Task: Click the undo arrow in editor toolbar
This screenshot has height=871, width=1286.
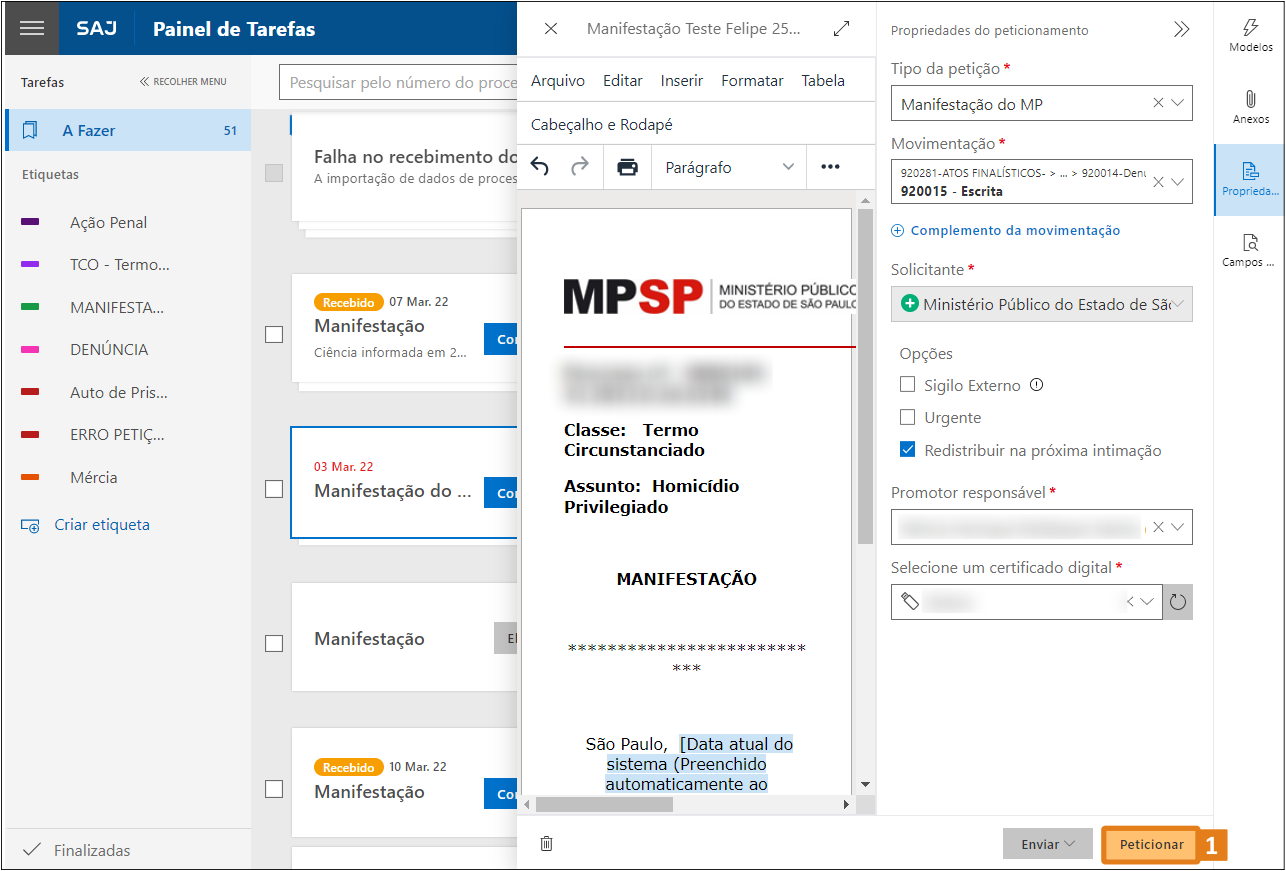Action: coord(540,167)
